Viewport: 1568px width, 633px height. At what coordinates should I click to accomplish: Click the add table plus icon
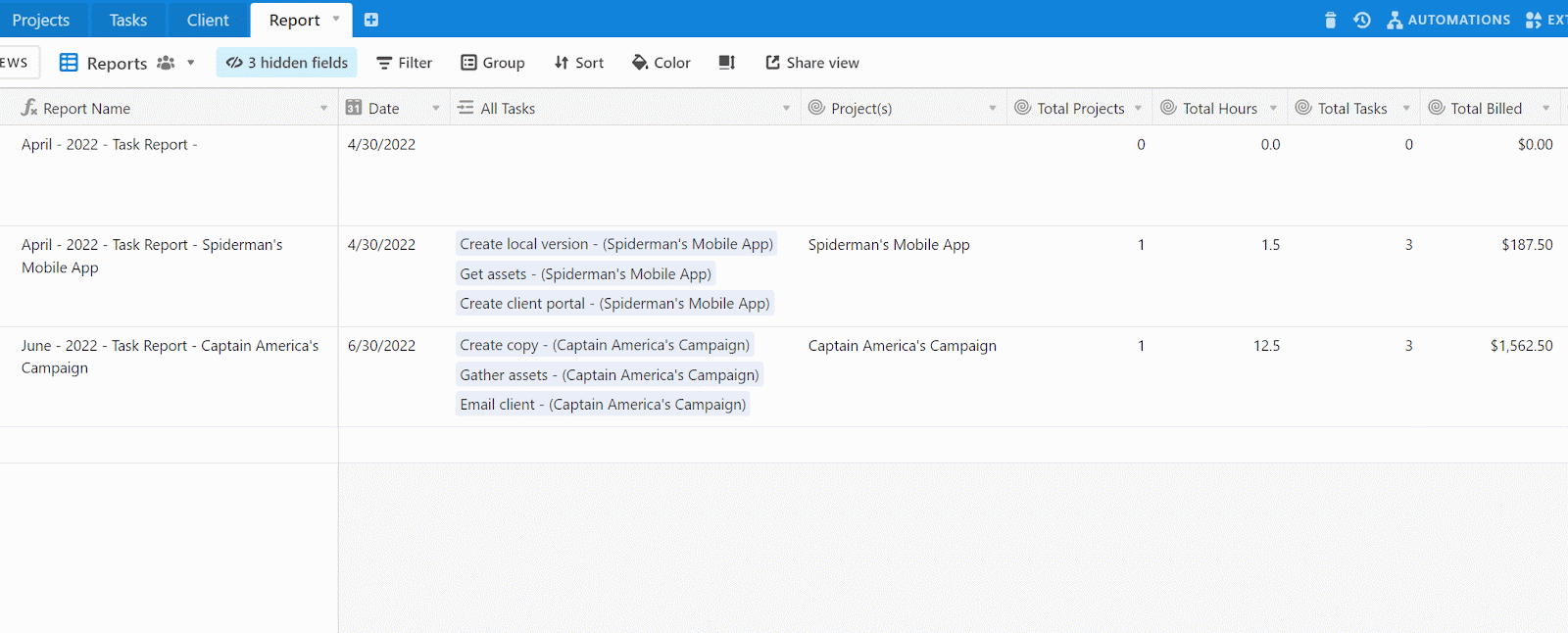(371, 20)
